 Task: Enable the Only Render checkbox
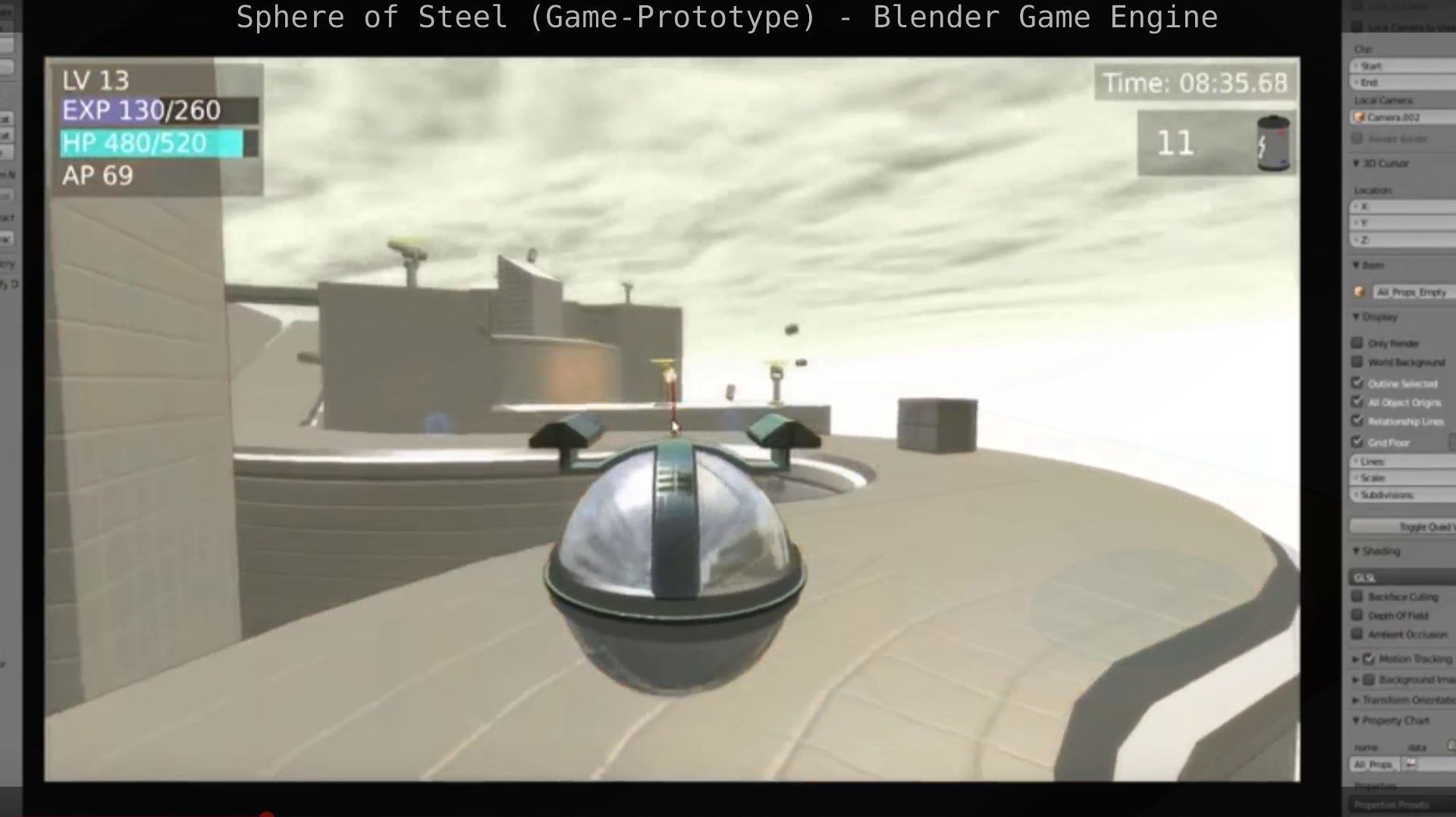point(1357,343)
